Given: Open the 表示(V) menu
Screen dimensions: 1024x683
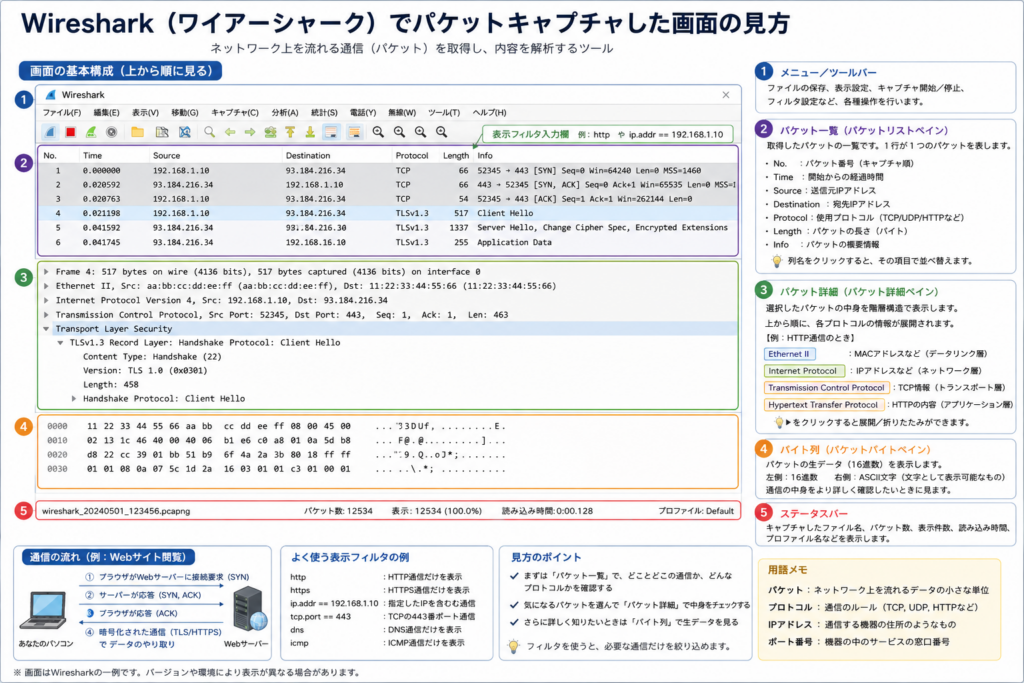Looking at the screenshot, I should pos(145,112).
